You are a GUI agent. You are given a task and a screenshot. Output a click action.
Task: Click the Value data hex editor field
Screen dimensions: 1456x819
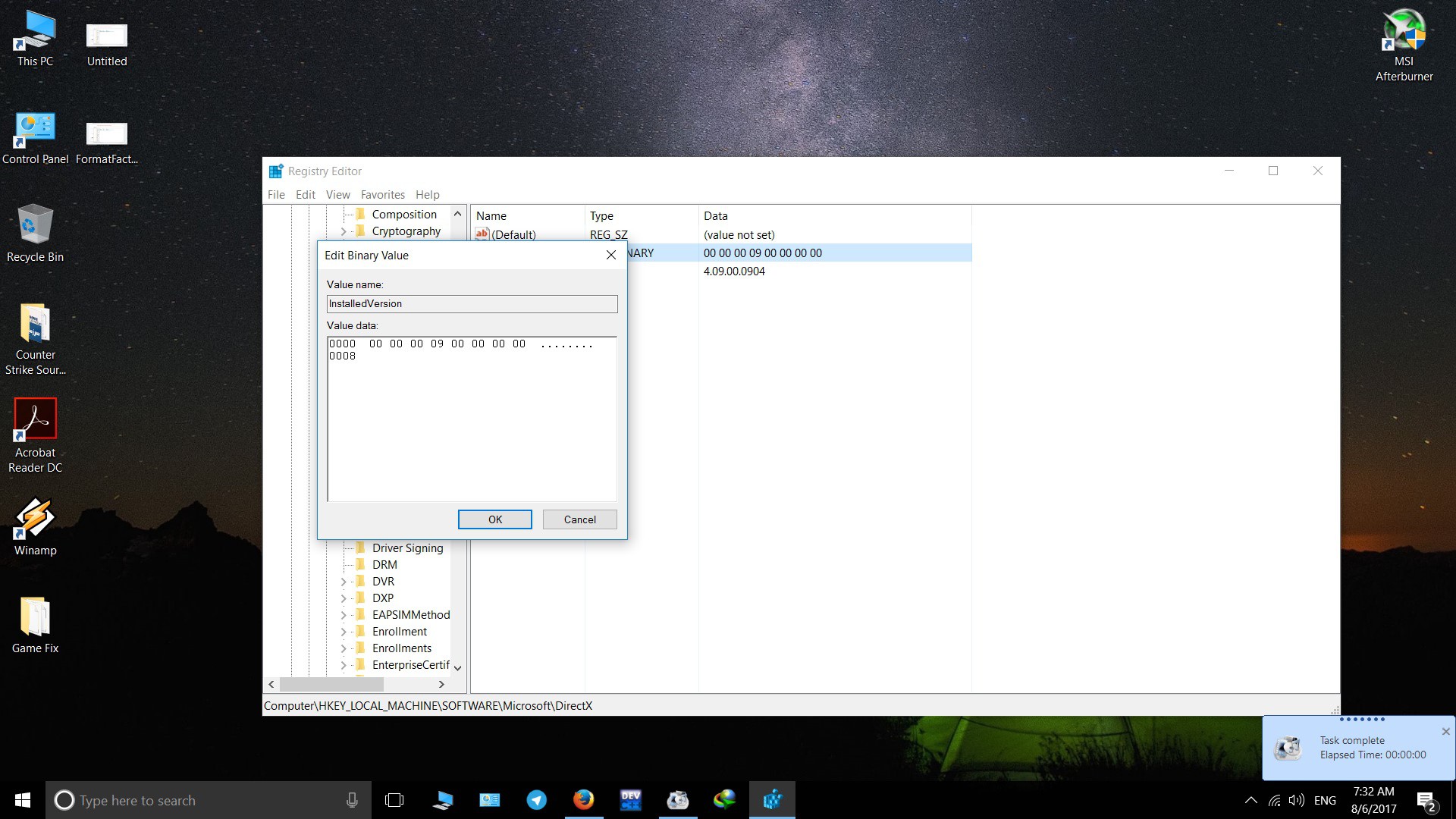(x=472, y=419)
